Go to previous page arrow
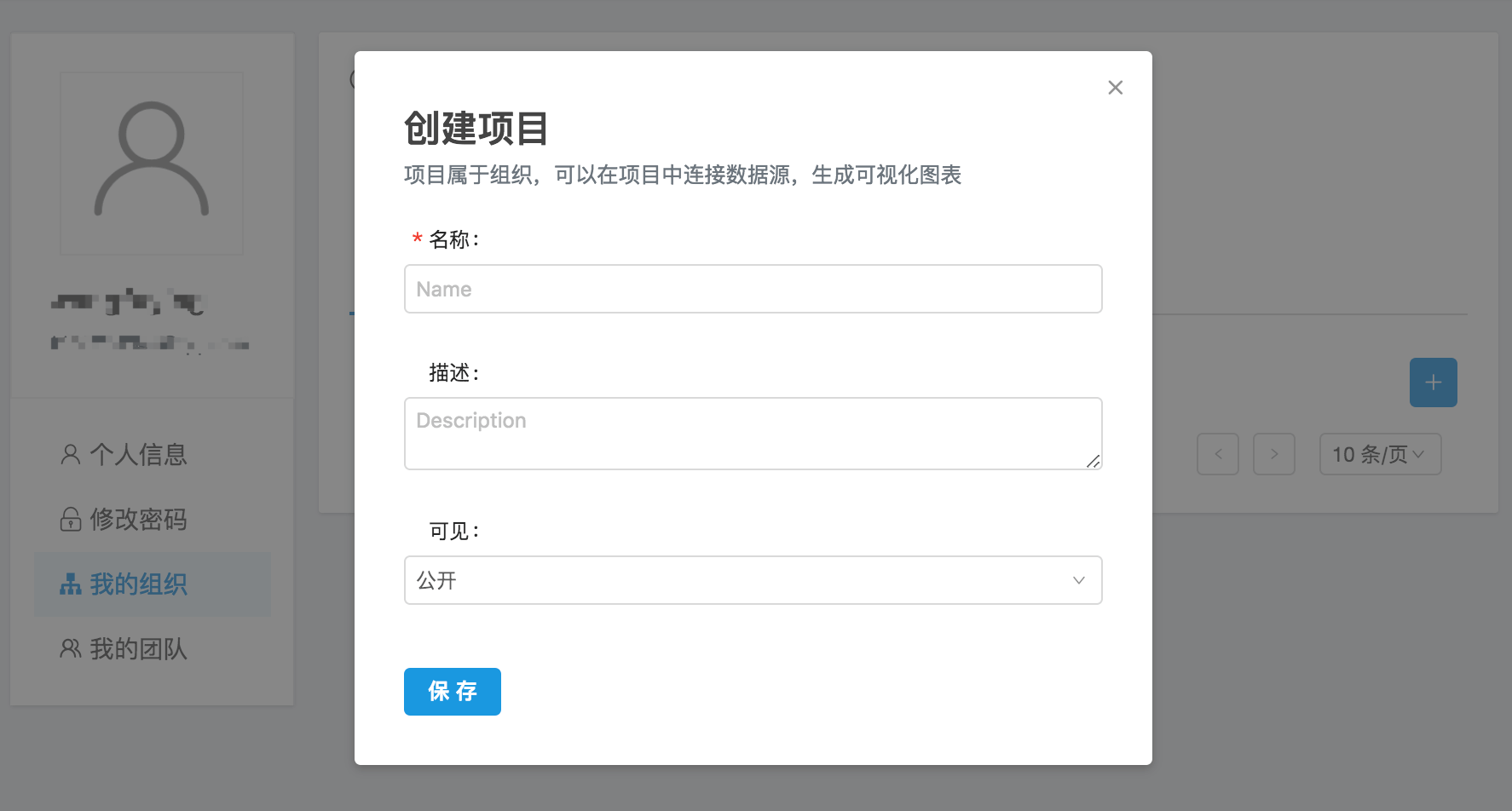1512x811 pixels. pyautogui.click(x=1218, y=454)
